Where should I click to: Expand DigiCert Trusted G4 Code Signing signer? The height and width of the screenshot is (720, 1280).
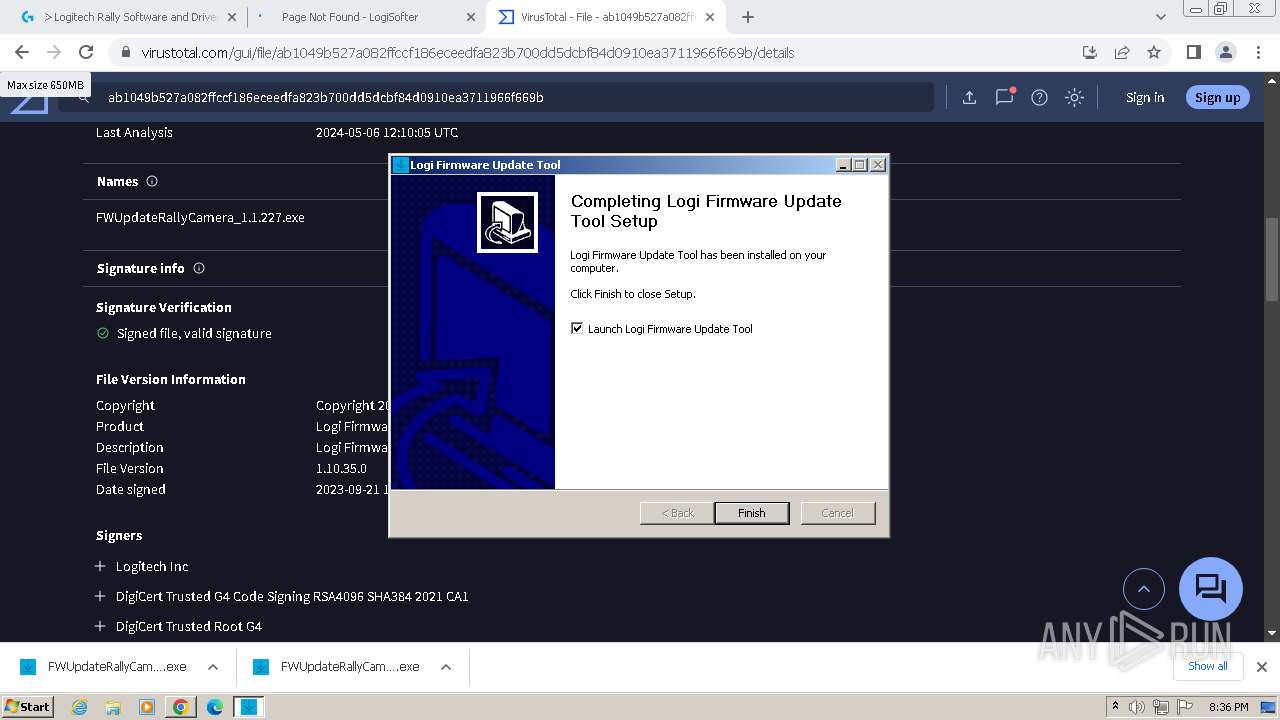(x=100, y=596)
